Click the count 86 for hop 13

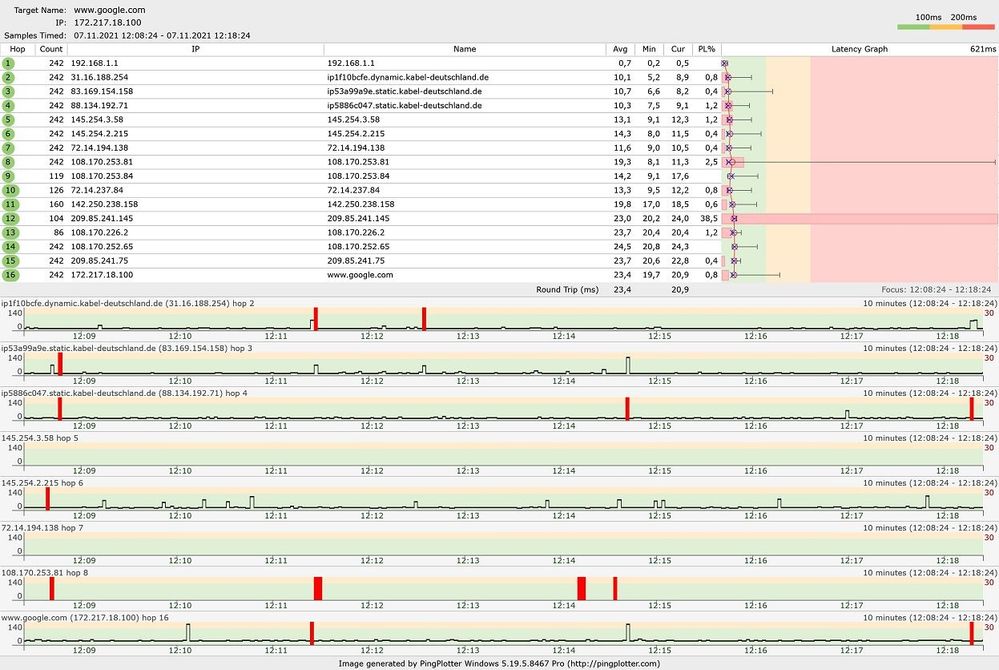point(59,232)
